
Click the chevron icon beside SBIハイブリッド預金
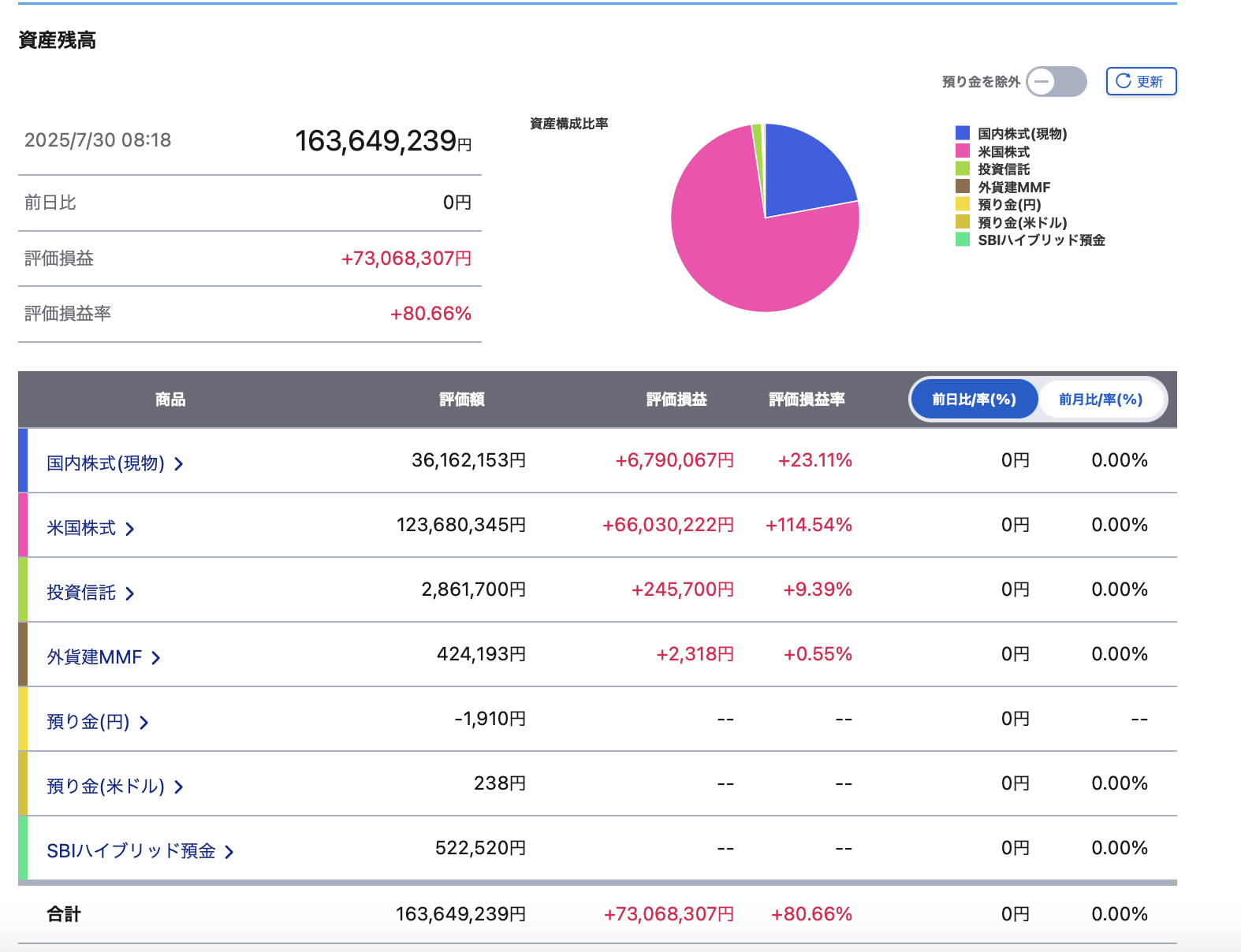click(229, 852)
